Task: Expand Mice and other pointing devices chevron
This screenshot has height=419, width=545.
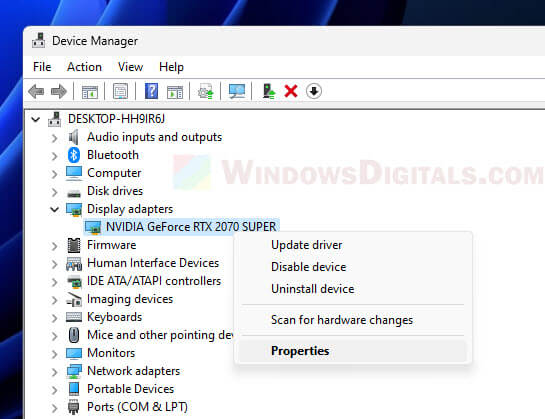Action: (x=55, y=336)
